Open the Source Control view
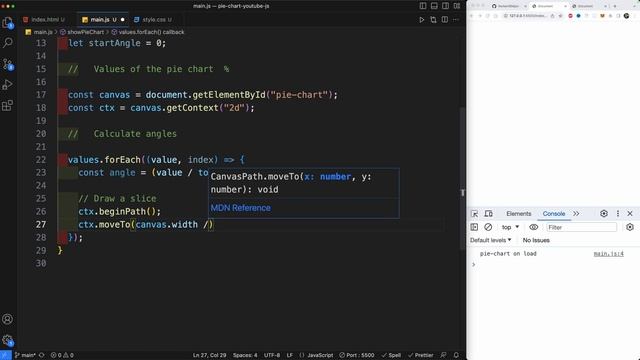The height and width of the screenshot is (360, 640). [8, 64]
